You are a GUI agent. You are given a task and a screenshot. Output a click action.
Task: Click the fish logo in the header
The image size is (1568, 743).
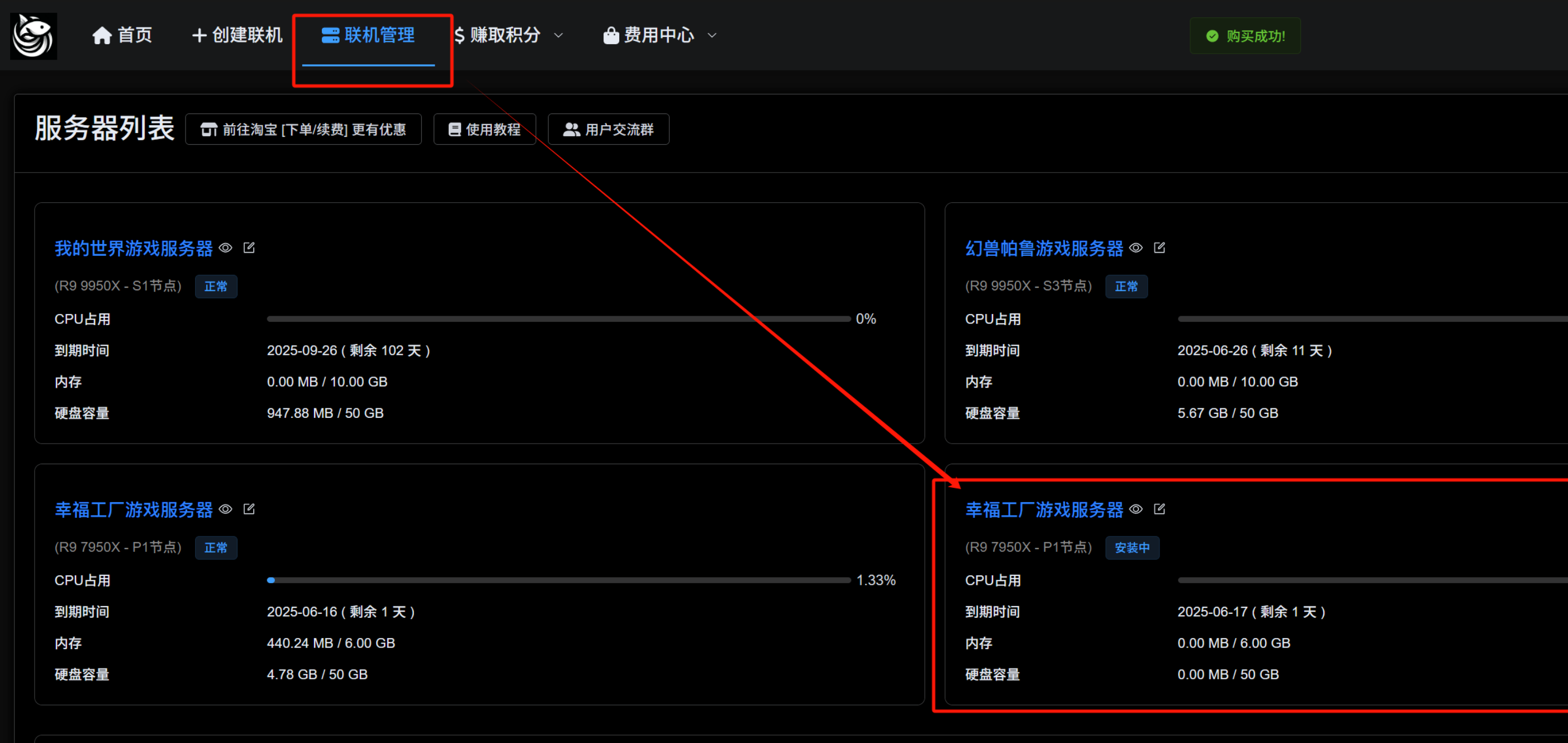(x=34, y=36)
